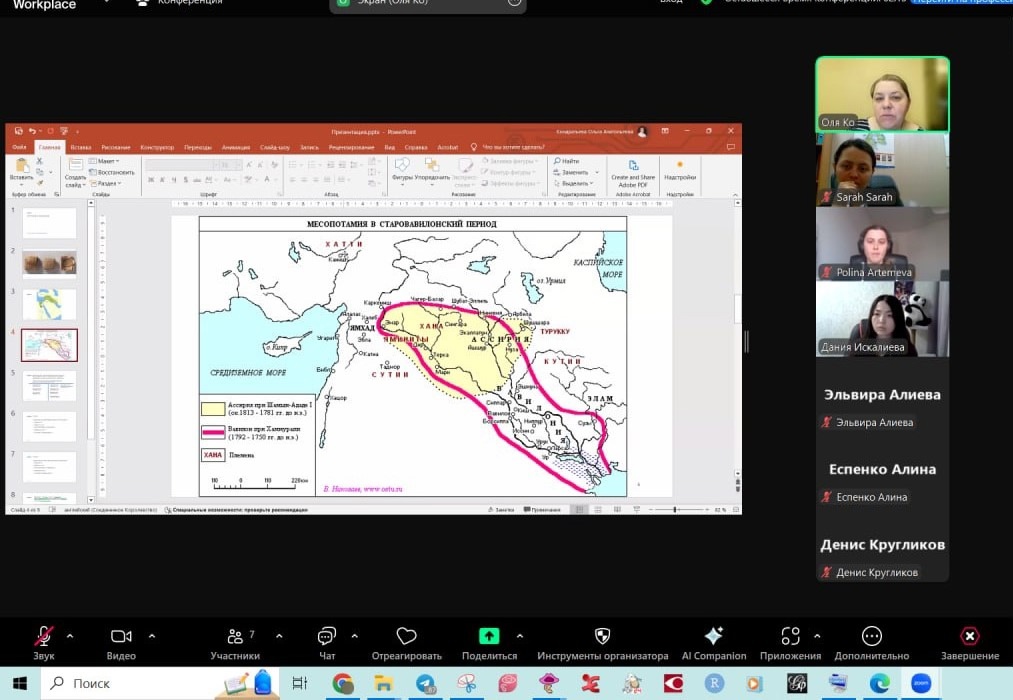Click accessibility status 'Специальные возможности' in status bar

[x=236, y=510]
